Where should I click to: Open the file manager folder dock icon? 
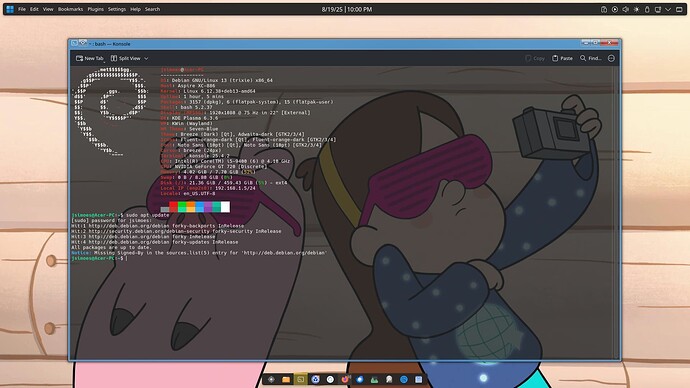coord(286,379)
